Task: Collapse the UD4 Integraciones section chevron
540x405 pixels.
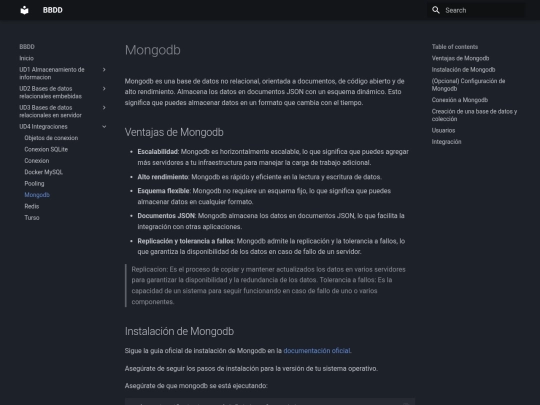Action: [x=104, y=127]
